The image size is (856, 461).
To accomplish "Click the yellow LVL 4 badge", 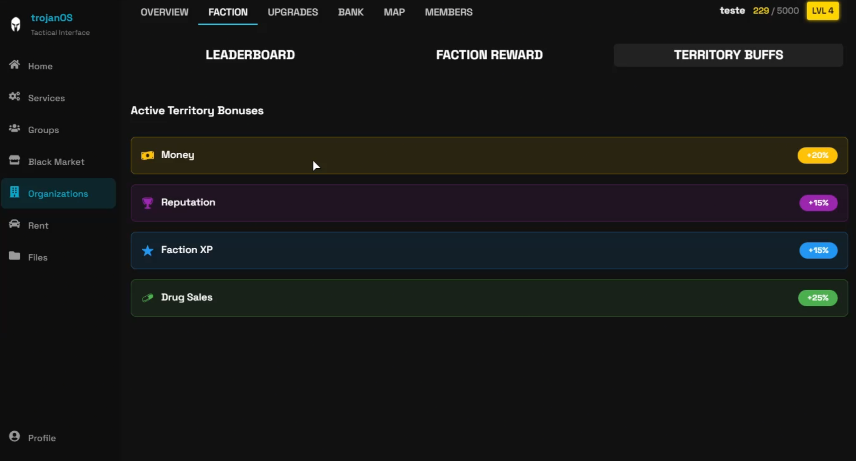I will point(823,11).
